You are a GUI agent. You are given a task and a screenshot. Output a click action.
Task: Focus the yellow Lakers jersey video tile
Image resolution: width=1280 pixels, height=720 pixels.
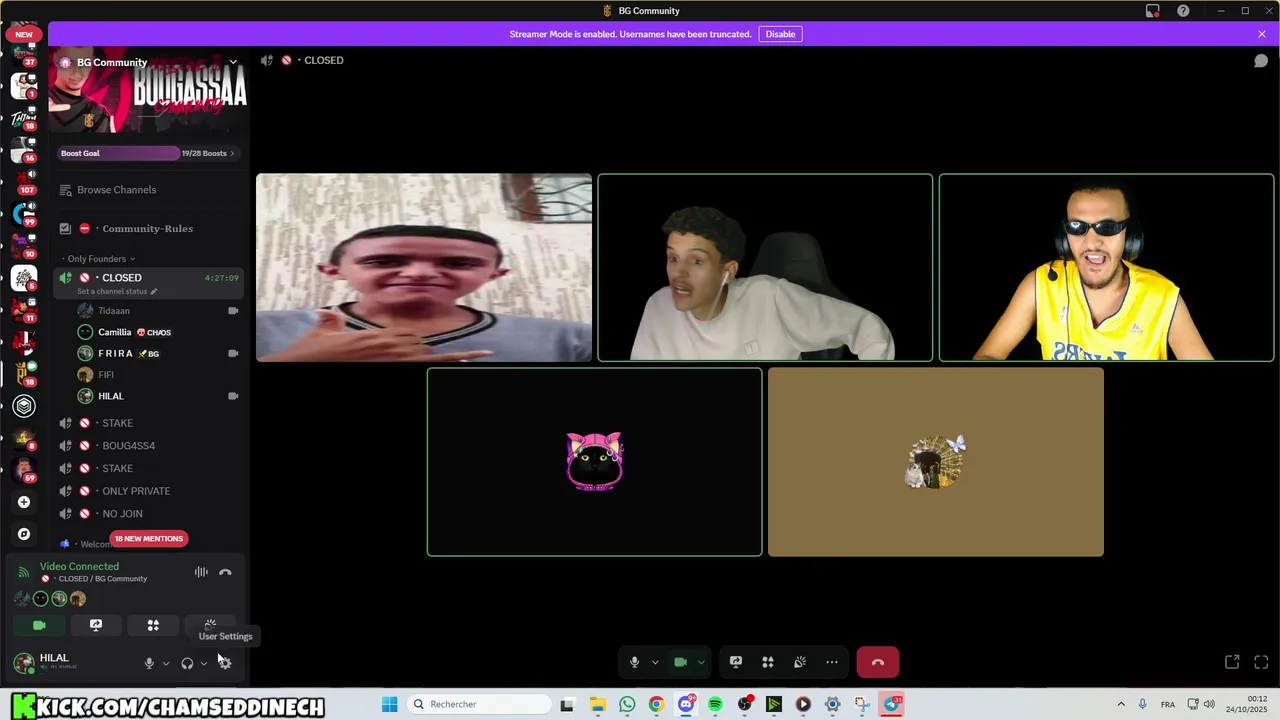tap(1106, 268)
